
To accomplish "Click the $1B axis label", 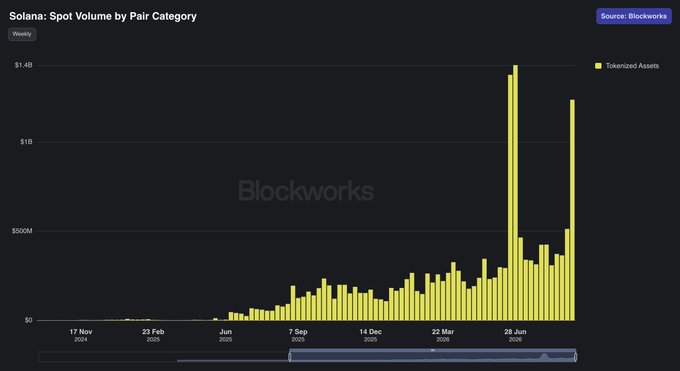I will pos(26,142).
